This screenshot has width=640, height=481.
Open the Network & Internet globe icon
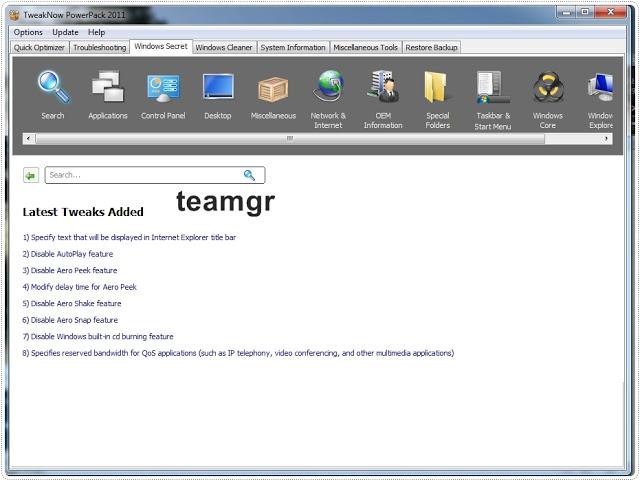tap(328, 86)
